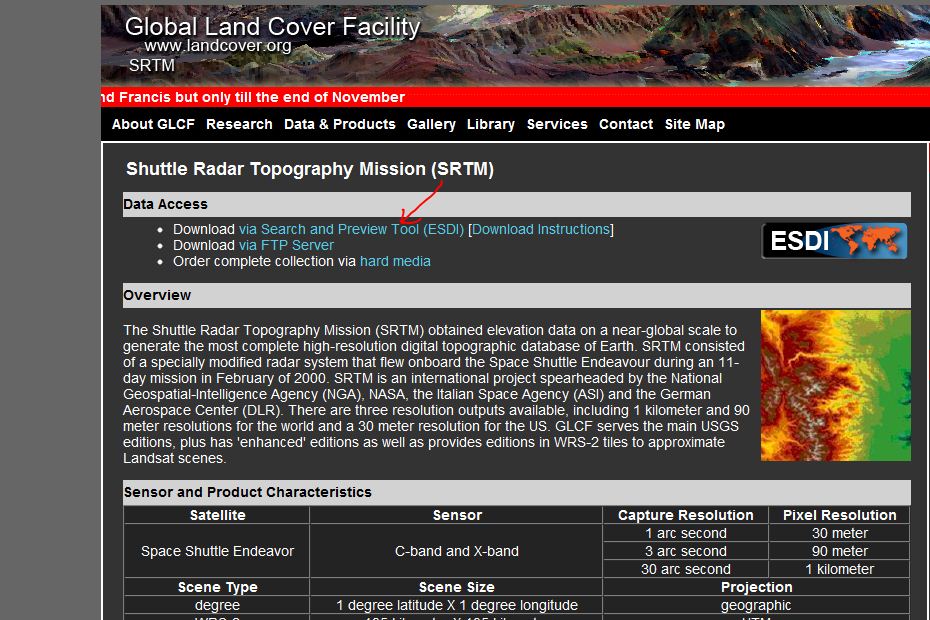
Task: Follow the via FTP Server link
Action: tap(286, 245)
